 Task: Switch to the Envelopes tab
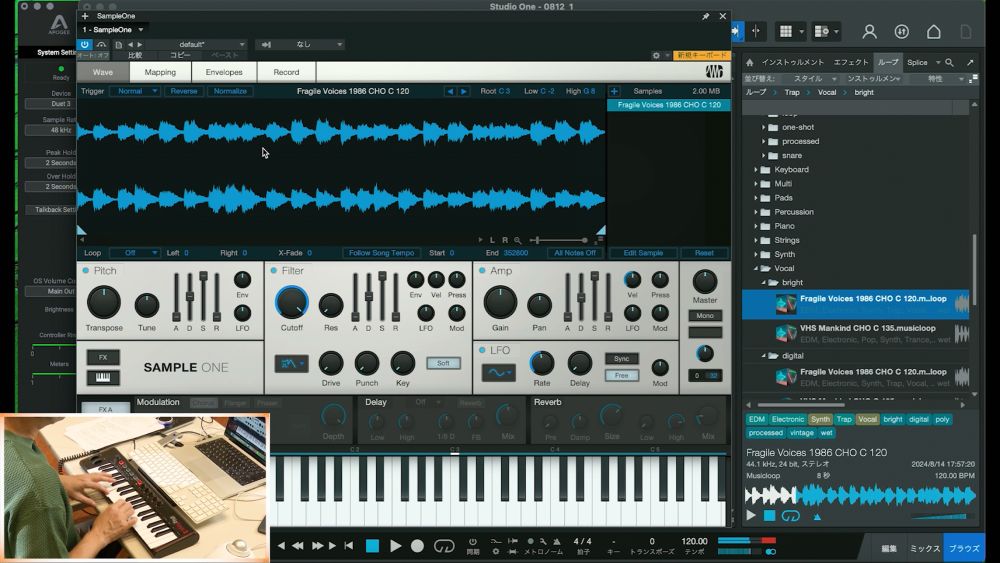[224, 72]
